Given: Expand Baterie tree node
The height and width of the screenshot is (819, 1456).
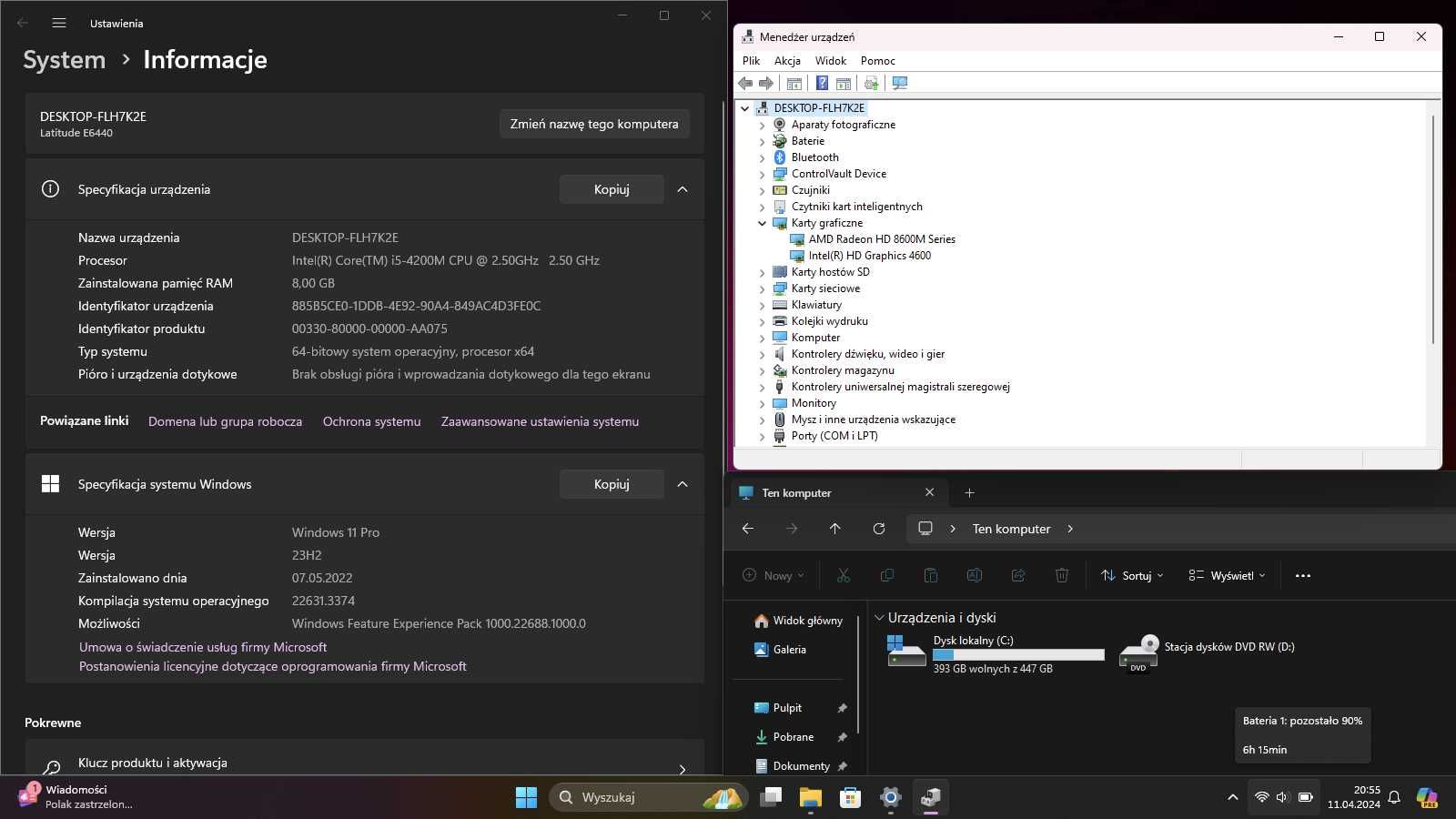Looking at the screenshot, I should click(x=763, y=141).
